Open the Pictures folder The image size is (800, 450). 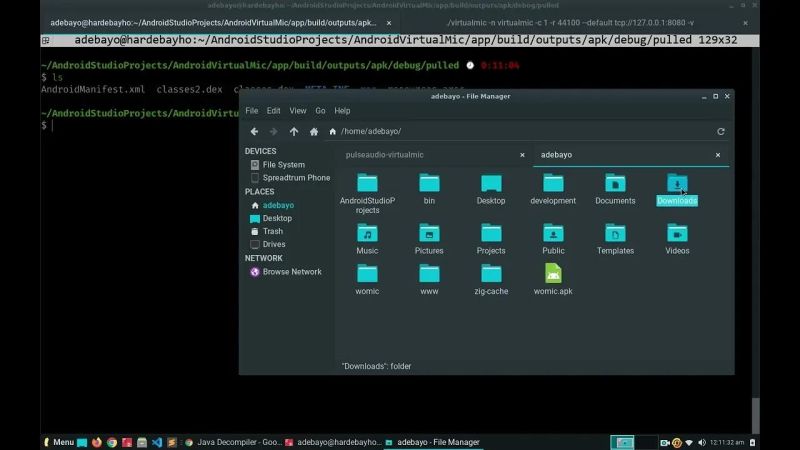pos(429,239)
